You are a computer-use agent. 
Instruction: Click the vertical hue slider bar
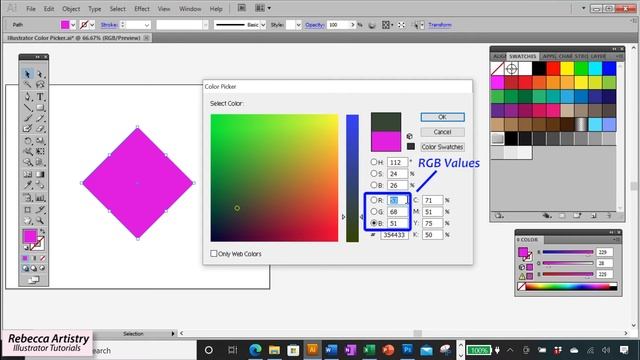[352, 178]
